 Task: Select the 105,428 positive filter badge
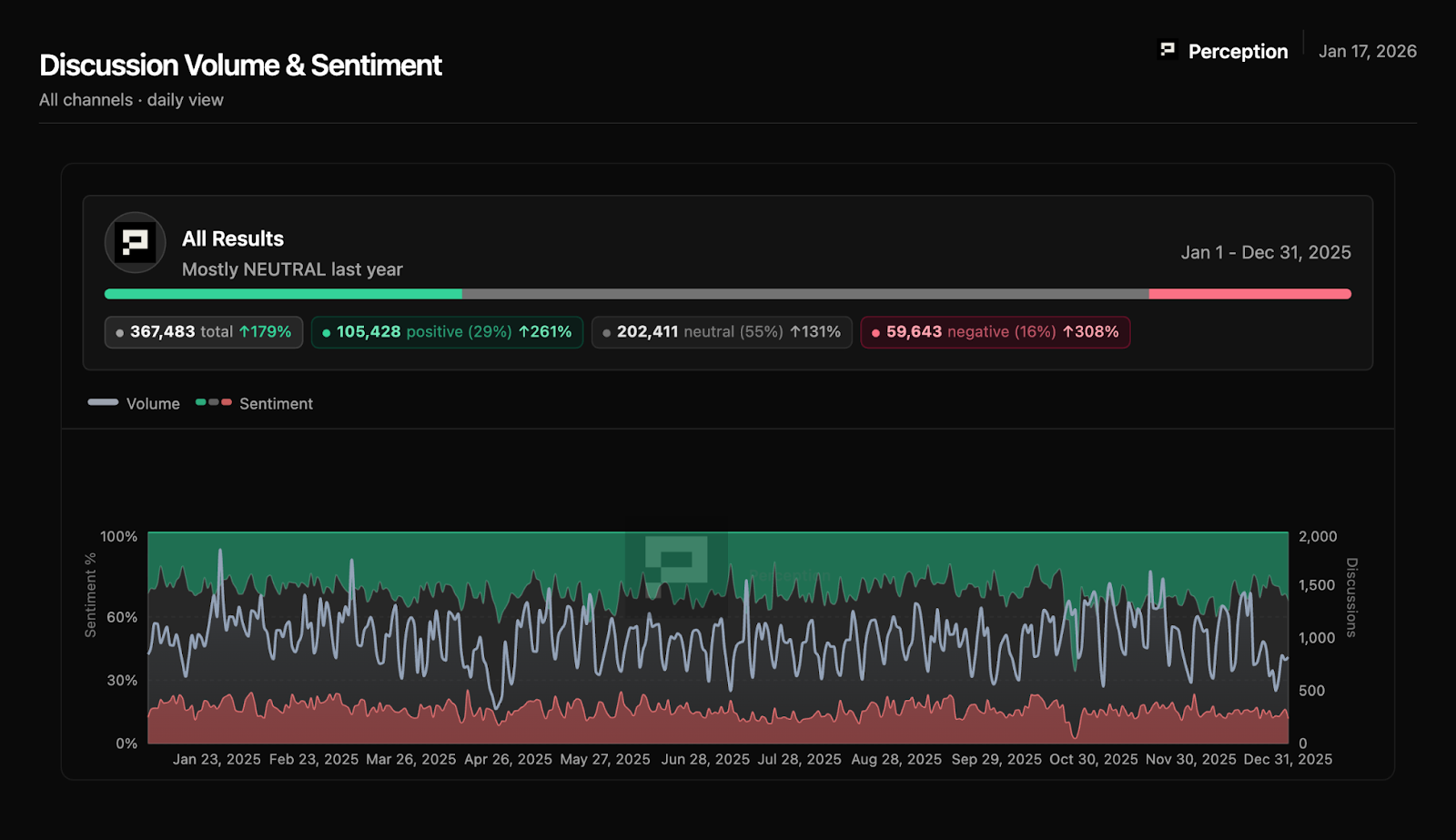(x=447, y=332)
